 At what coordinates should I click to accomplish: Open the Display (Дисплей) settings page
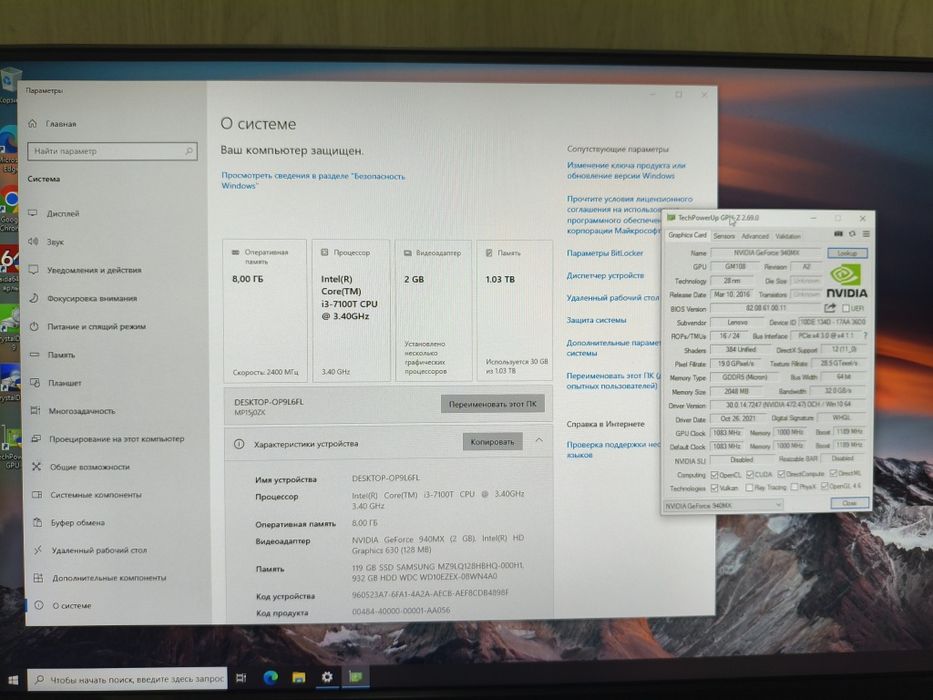(62, 213)
